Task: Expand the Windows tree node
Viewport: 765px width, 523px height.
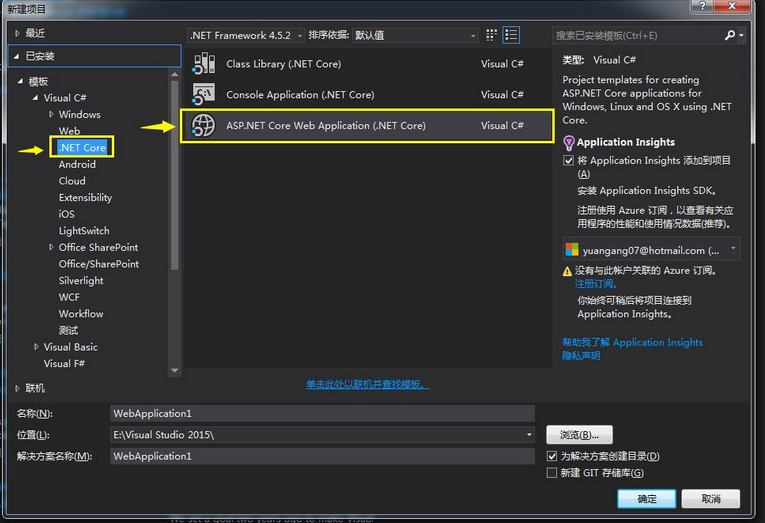Action: [51, 114]
